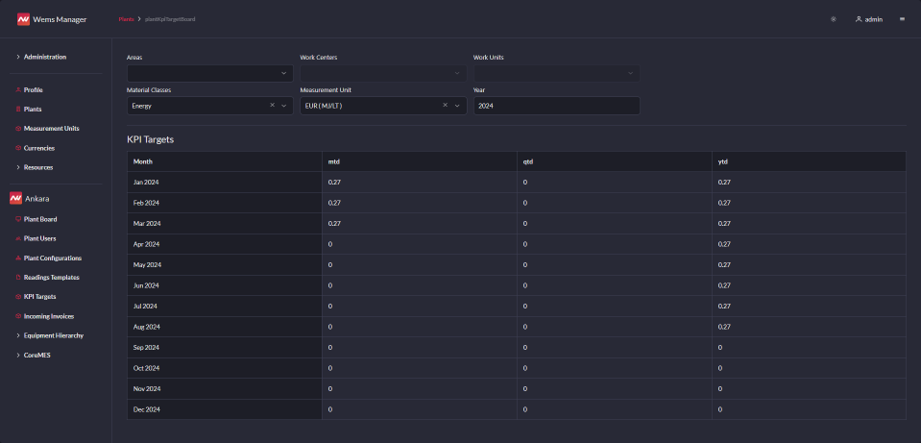Click the Wems Manager logo icon
This screenshot has height=443, width=921.
point(23,19)
